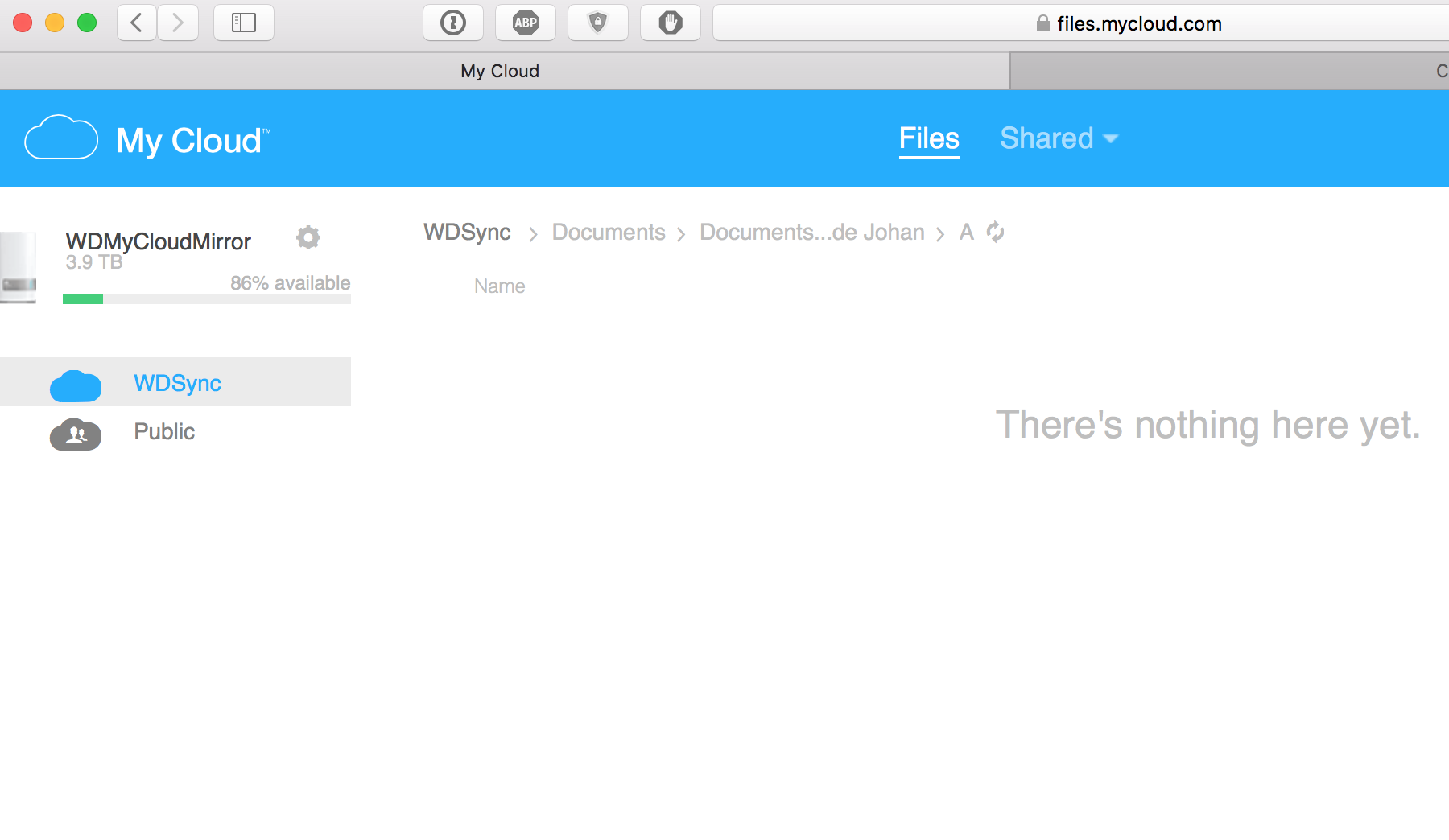The width and height of the screenshot is (1449, 840).
Task: Go to WDSync in the breadcrumb
Action: pyautogui.click(x=467, y=232)
